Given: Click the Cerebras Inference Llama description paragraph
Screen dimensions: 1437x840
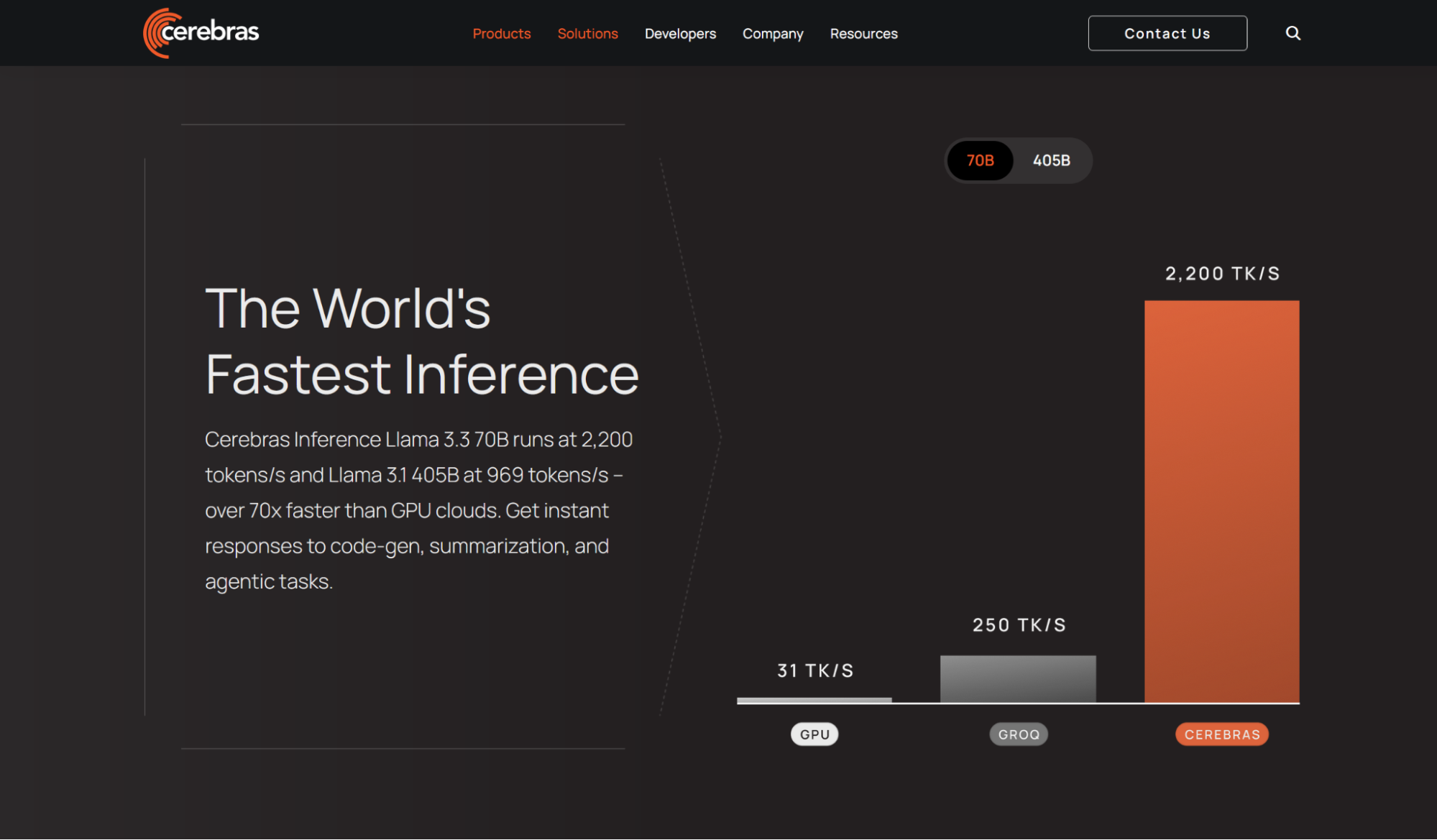Looking at the screenshot, I should point(419,510).
